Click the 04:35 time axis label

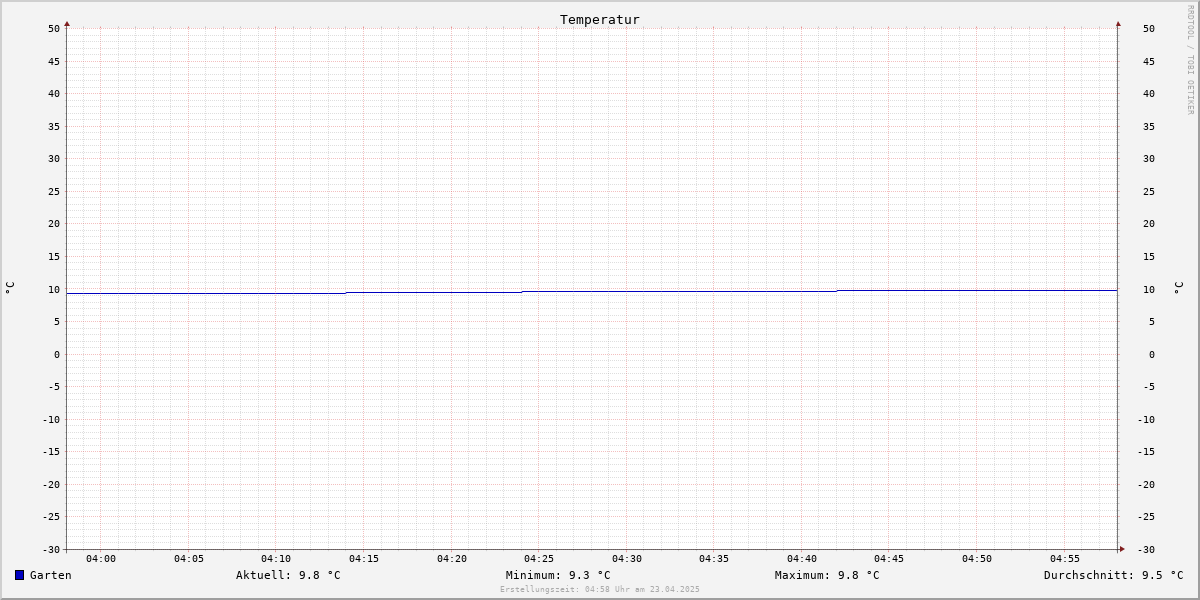(x=714, y=558)
